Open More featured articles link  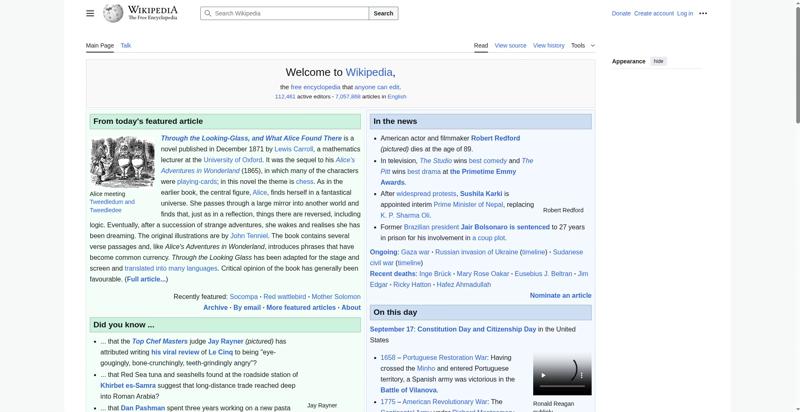pos(301,307)
